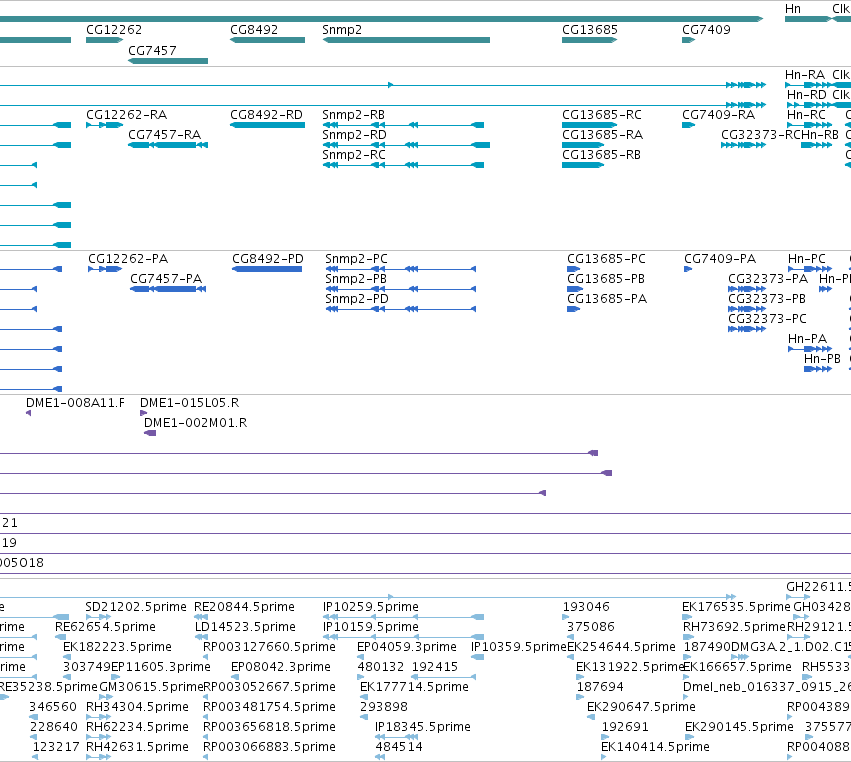Viewport: 851px width, 762px height.
Task: Click transcript label CG8492-RD
Action: tap(266, 115)
